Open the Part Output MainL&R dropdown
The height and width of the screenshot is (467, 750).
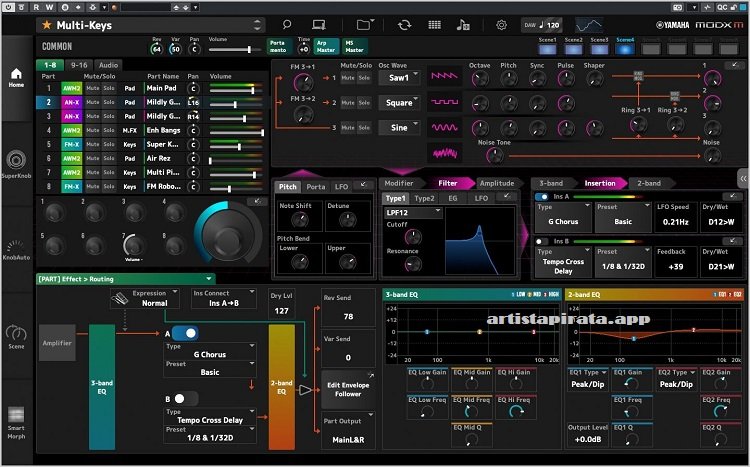(348, 430)
